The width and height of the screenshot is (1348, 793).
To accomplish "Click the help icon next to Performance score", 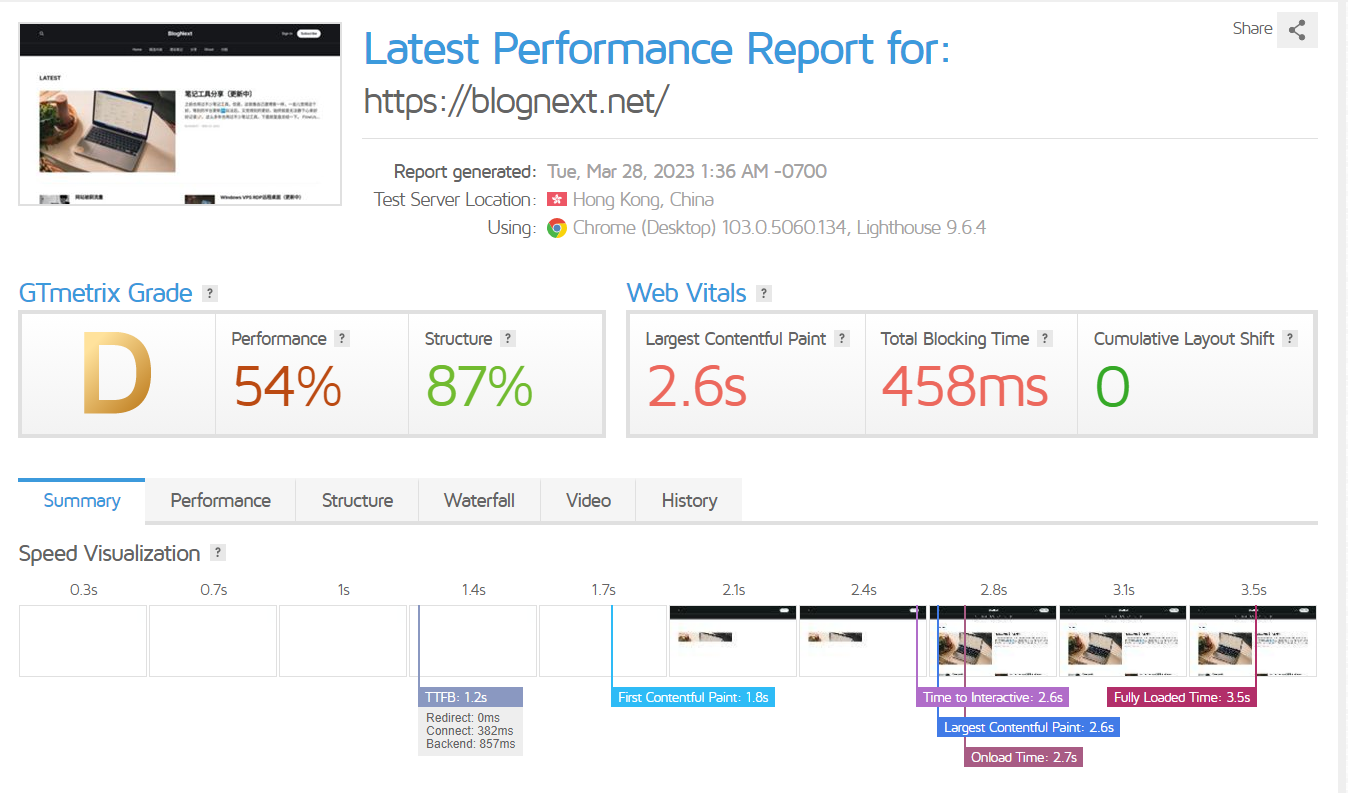I will coord(342,339).
